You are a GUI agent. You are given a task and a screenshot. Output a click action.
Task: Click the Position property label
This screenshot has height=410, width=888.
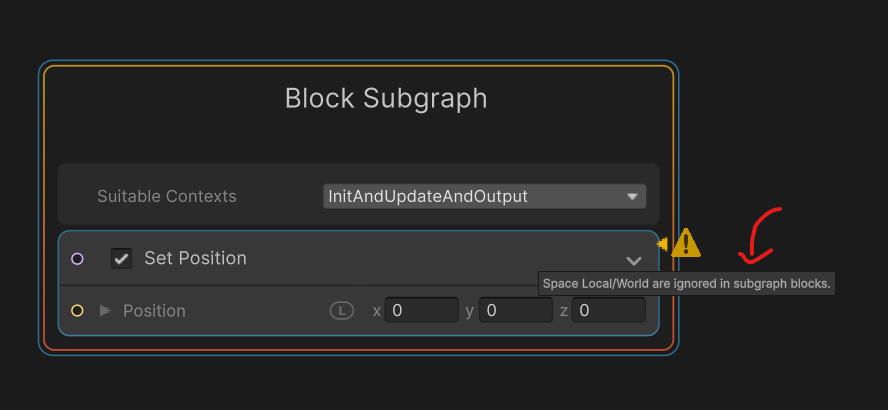pyautogui.click(x=154, y=311)
